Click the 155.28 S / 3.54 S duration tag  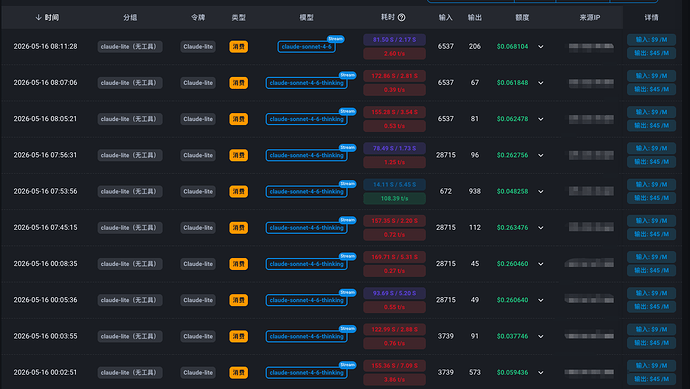pyautogui.click(x=394, y=112)
